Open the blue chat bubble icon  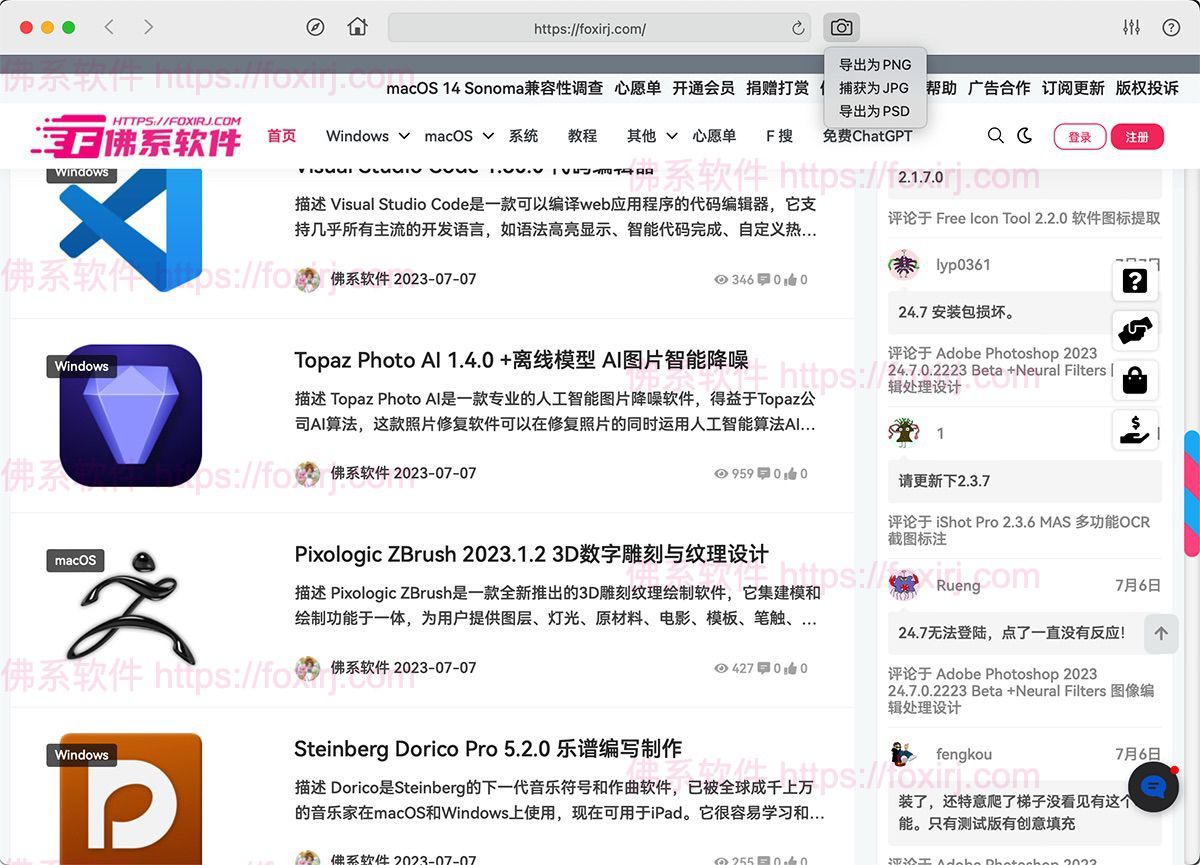point(1153,787)
